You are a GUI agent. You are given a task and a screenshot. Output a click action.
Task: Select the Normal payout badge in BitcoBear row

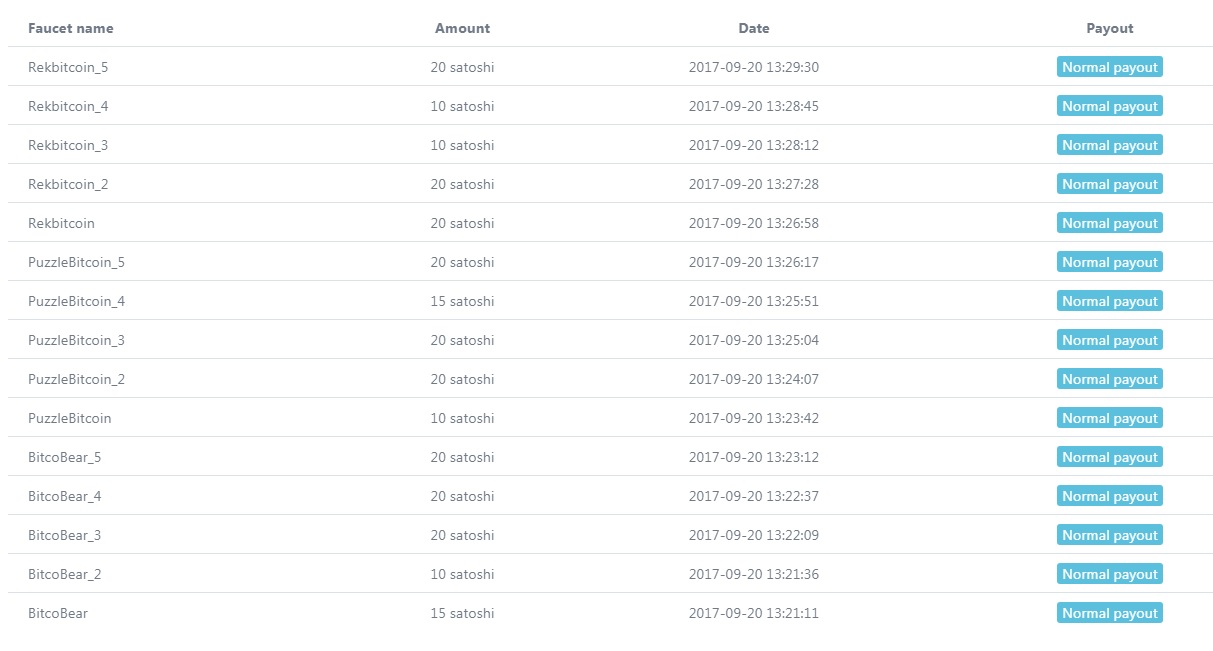(x=1109, y=613)
